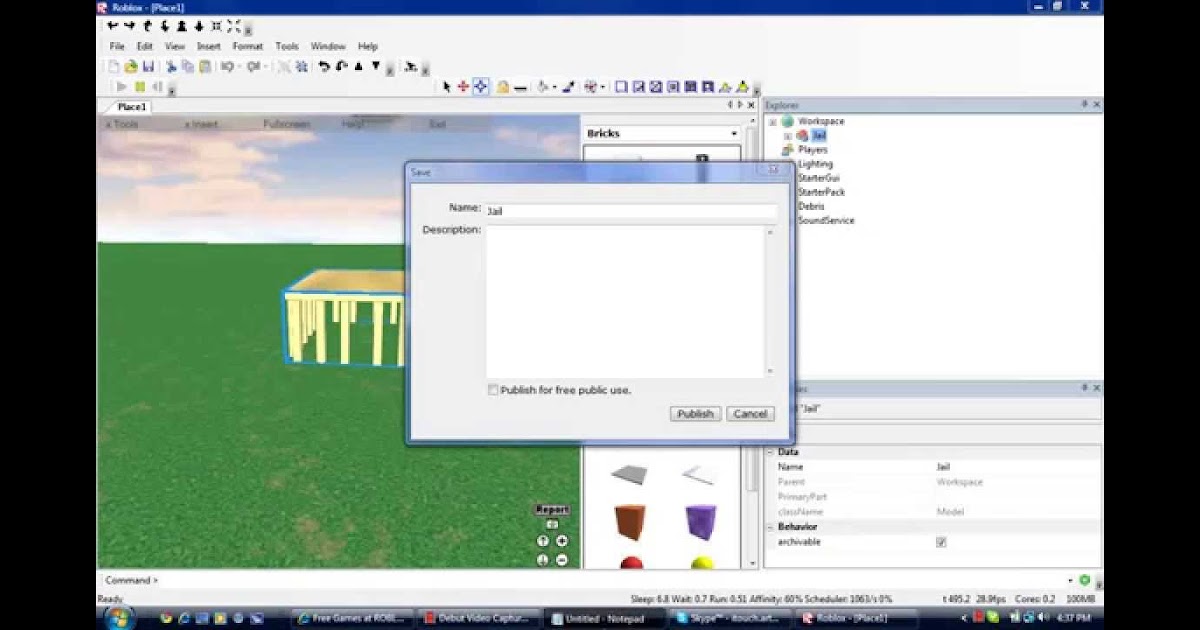The height and width of the screenshot is (630, 1200).
Task: Click Cancel in the Save dialog
Action: click(x=750, y=414)
